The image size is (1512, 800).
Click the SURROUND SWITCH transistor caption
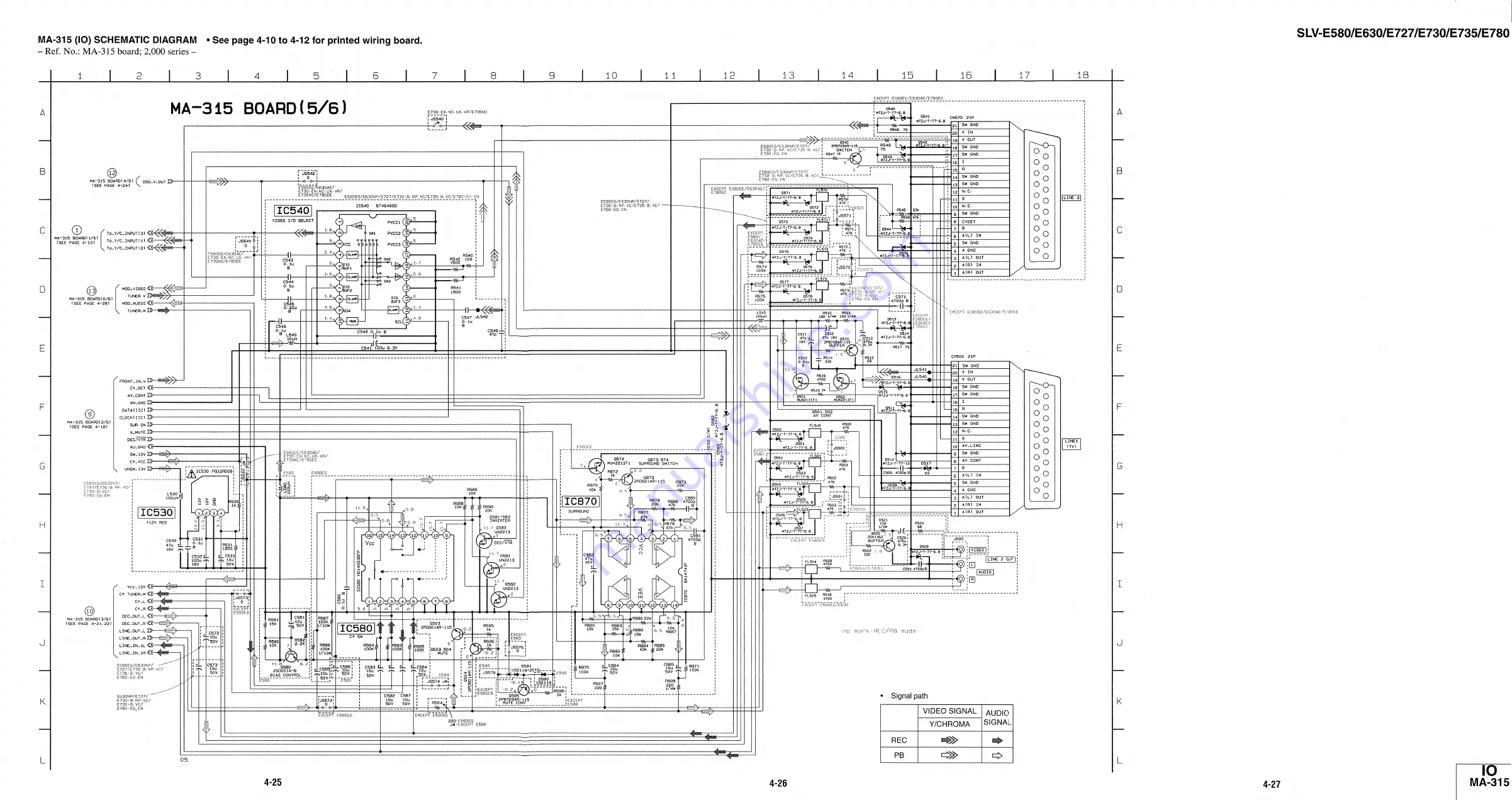pos(658,463)
